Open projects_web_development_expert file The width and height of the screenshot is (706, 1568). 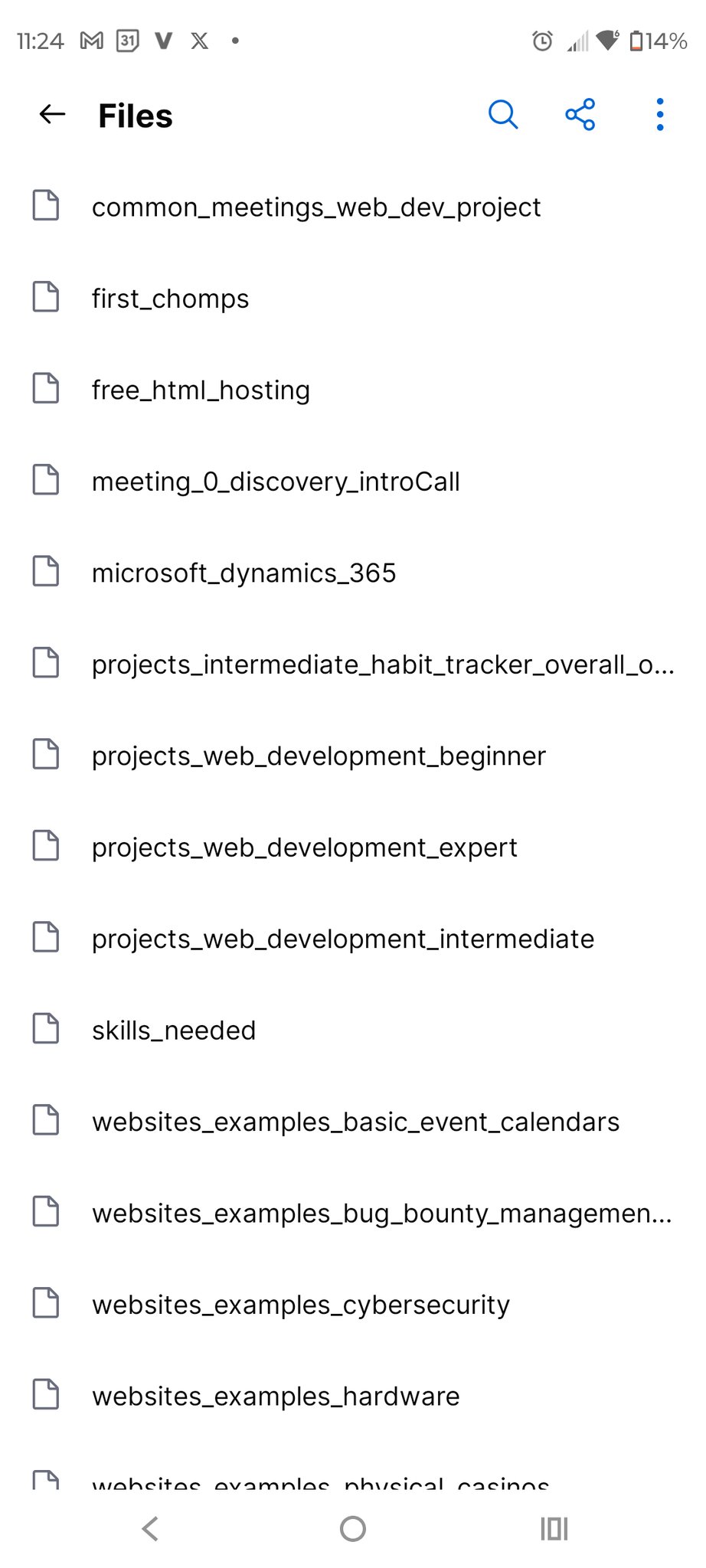pos(304,848)
